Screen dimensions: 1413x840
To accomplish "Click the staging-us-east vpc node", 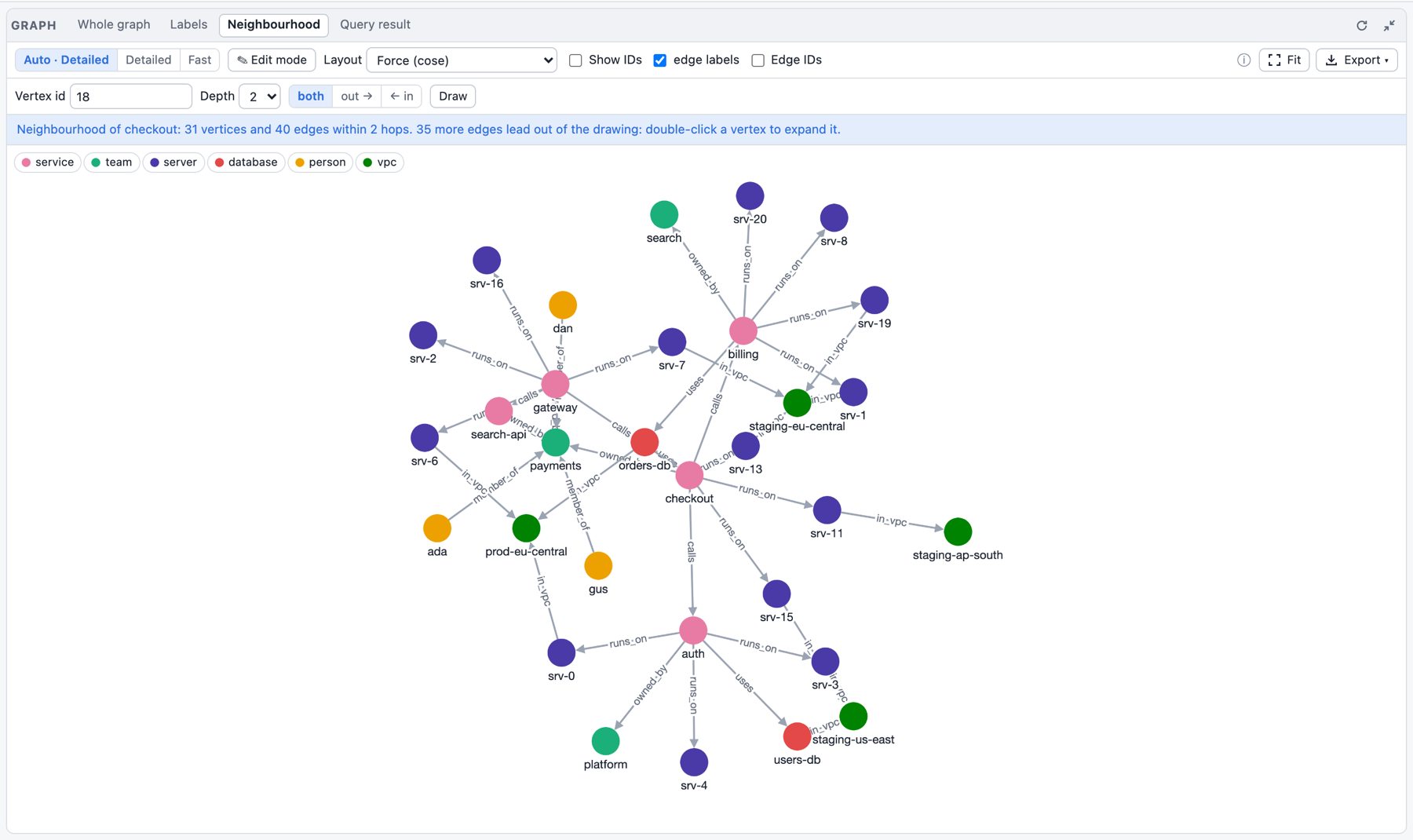I will pyautogui.click(x=853, y=716).
